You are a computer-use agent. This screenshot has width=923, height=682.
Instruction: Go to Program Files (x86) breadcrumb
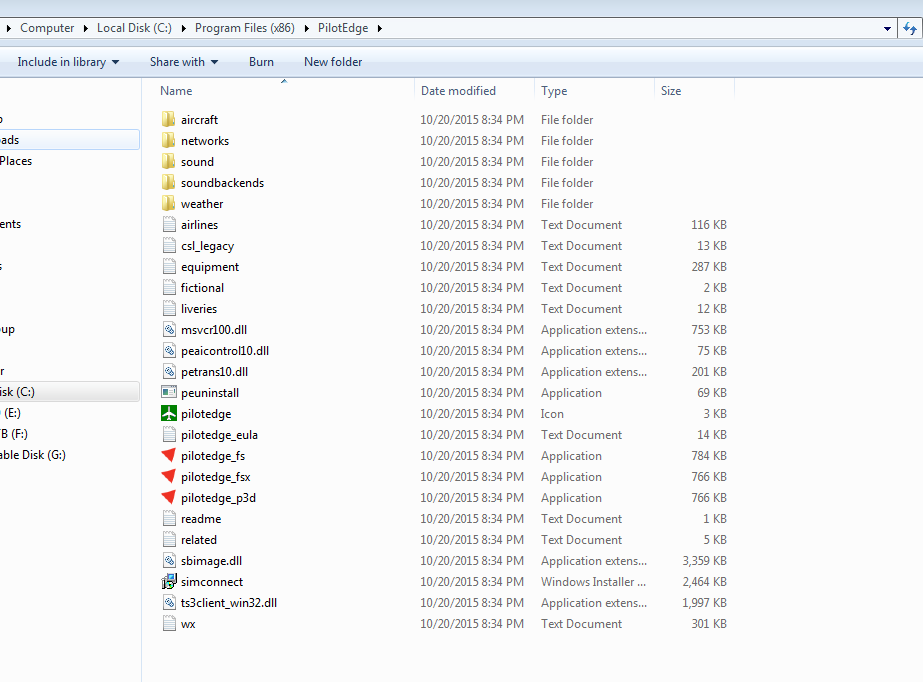pos(245,28)
